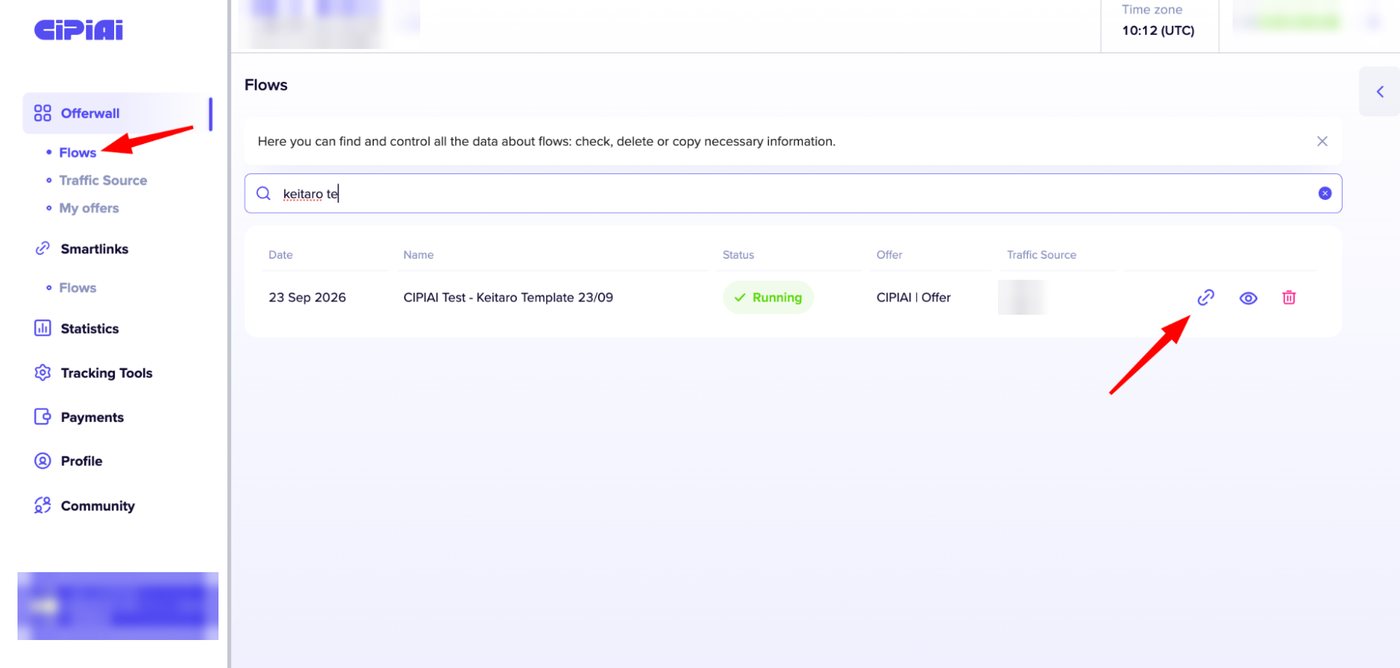Open Tracking Tools section

click(x=106, y=373)
